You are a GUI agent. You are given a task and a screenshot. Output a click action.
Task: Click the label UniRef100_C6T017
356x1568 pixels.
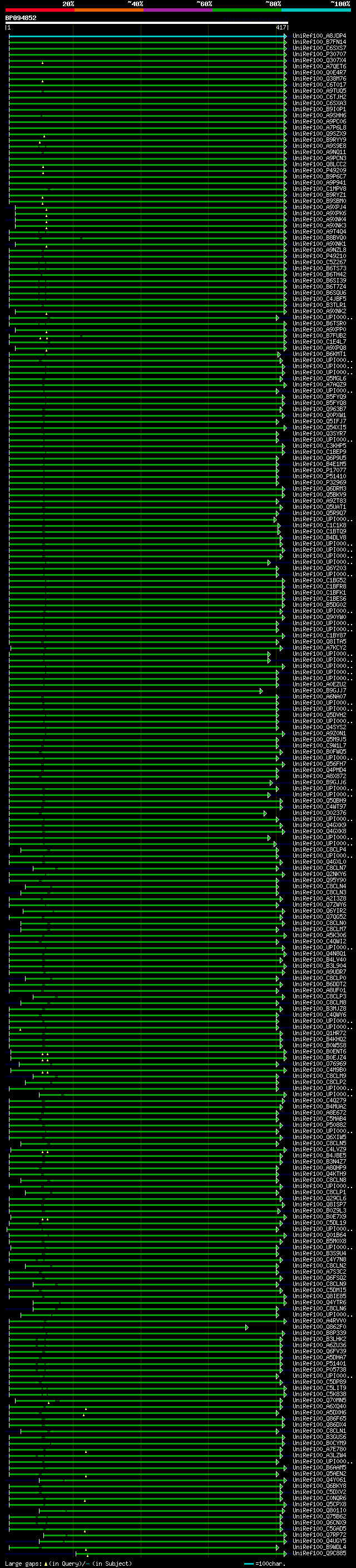[x=319, y=85]
